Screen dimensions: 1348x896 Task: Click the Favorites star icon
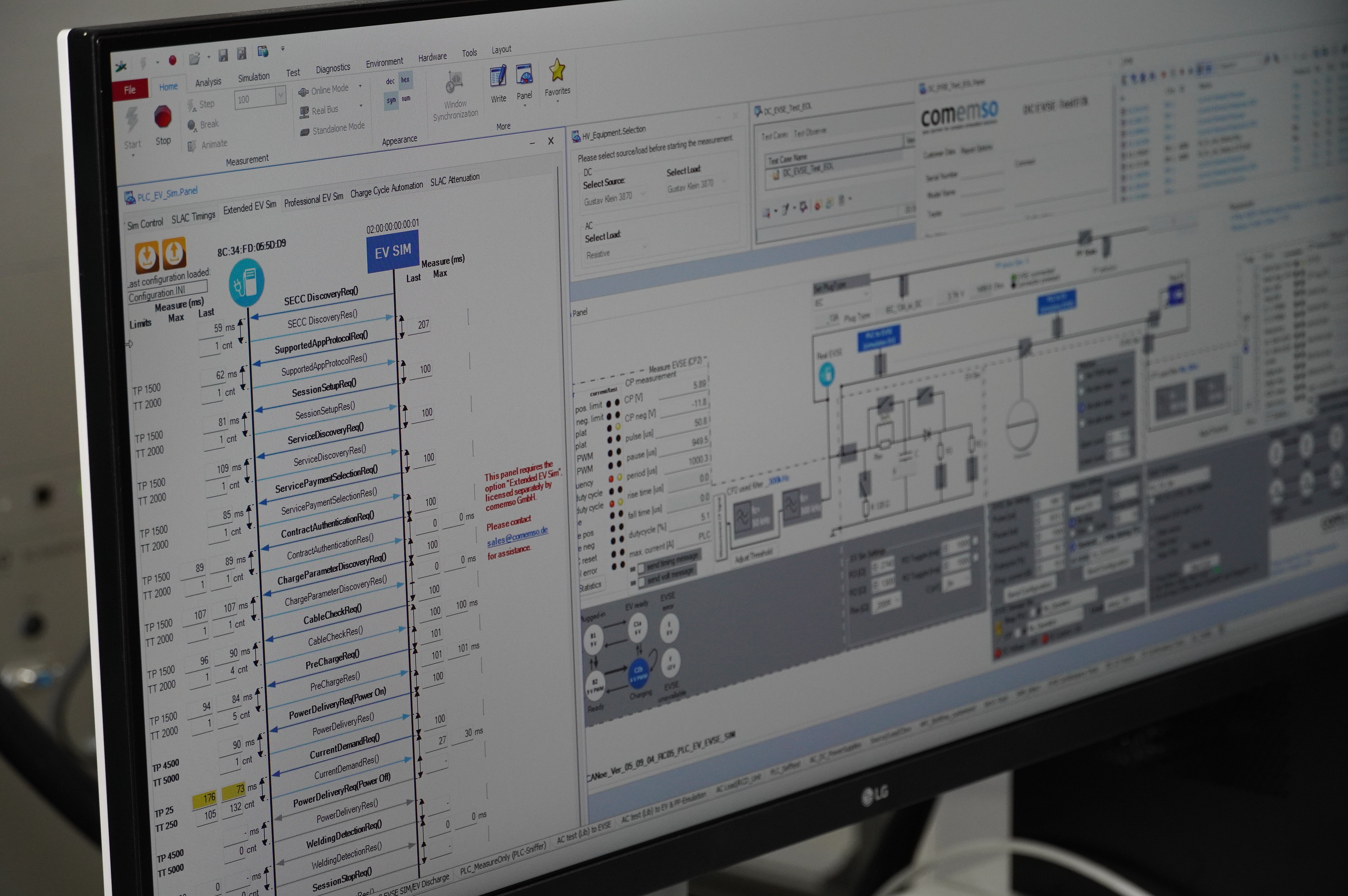557,70
